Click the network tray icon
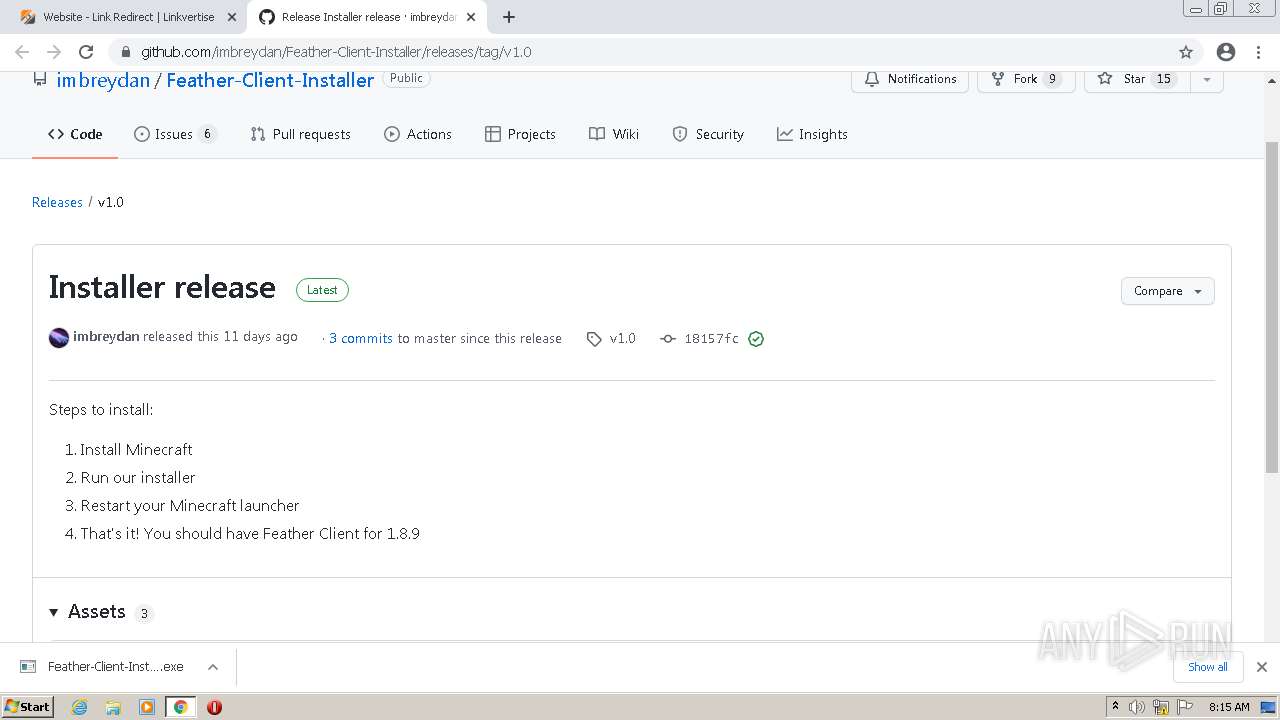 (1161, 707)
